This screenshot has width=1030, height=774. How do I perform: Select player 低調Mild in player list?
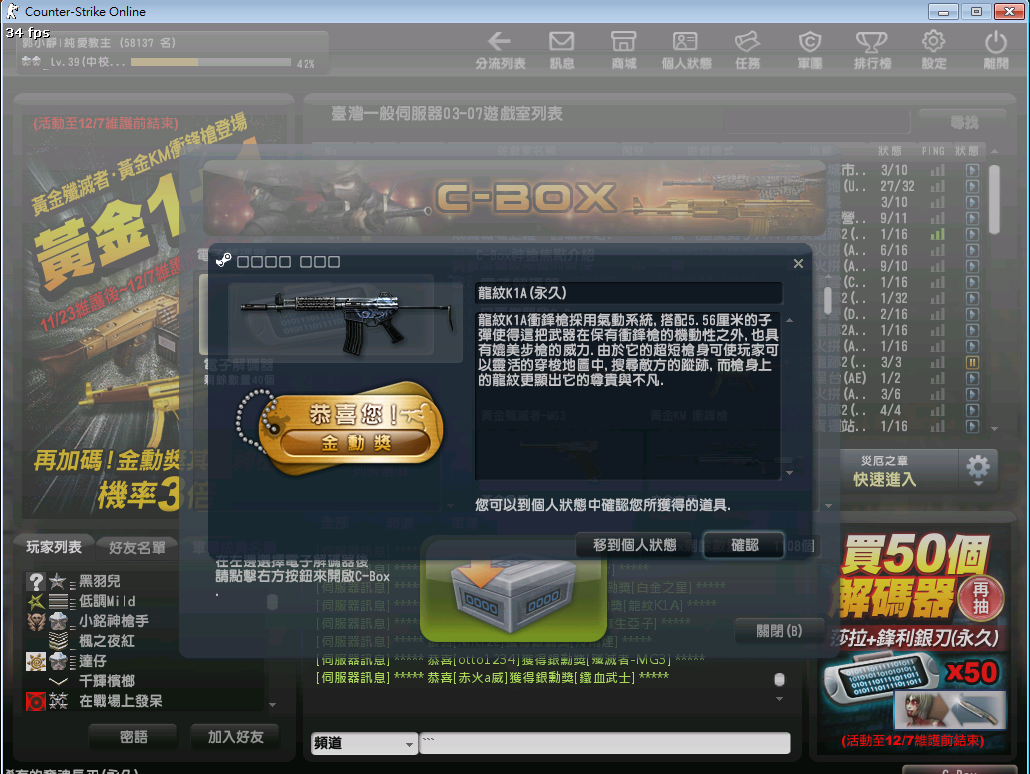click(x=108, y=601)
